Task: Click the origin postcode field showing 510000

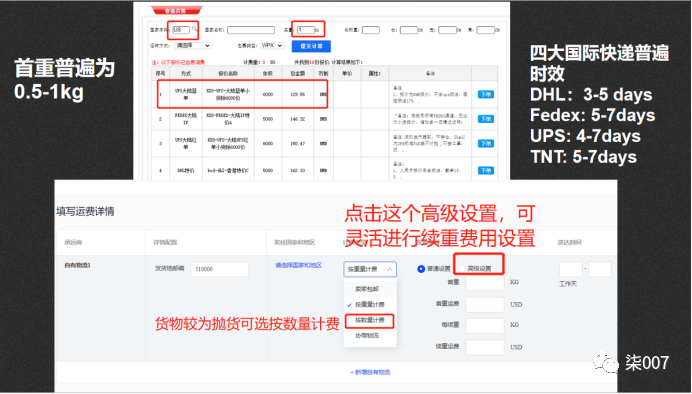Action: click(x=219, y=269)
